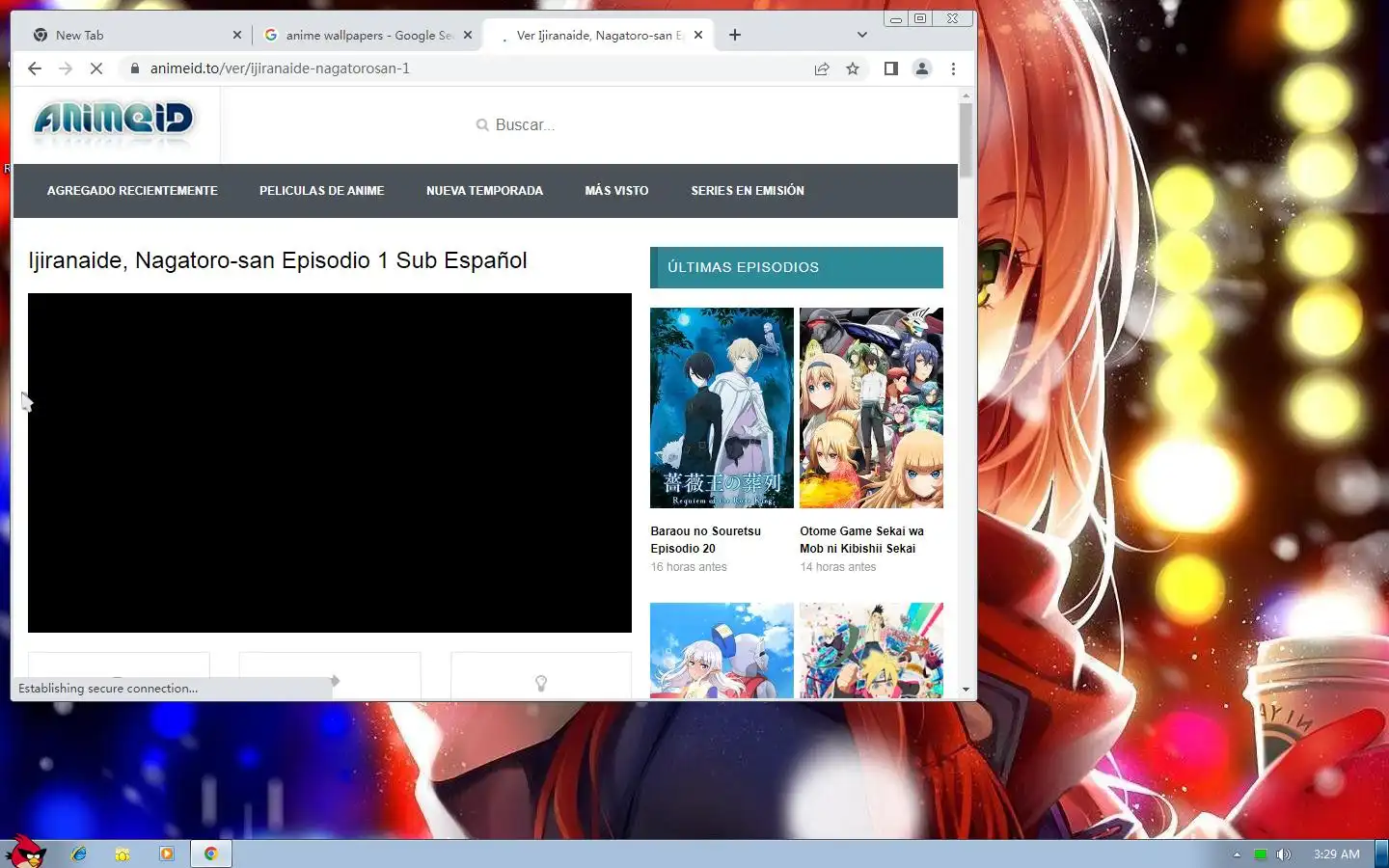Close the New Tab tab
The height and width of the screenshot is (868, 1389).
pyautogui.click(x=237, y=35)
